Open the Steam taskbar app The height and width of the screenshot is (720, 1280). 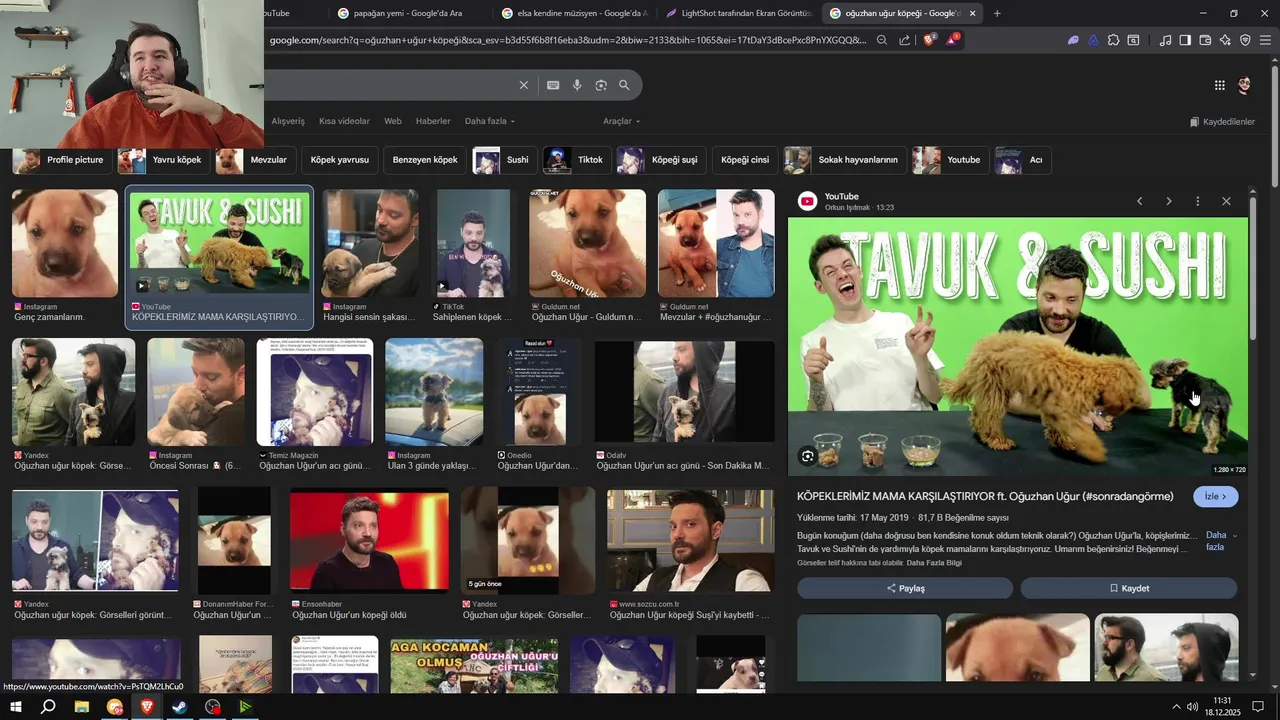(179, 707)
